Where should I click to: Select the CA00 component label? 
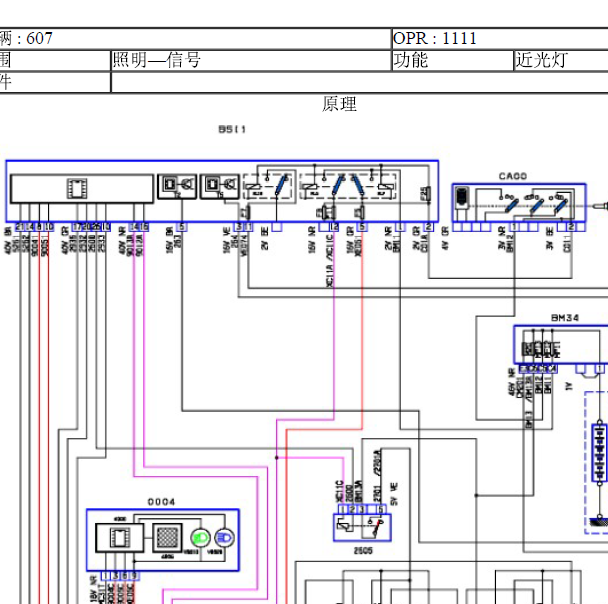[x=513, y=176]
